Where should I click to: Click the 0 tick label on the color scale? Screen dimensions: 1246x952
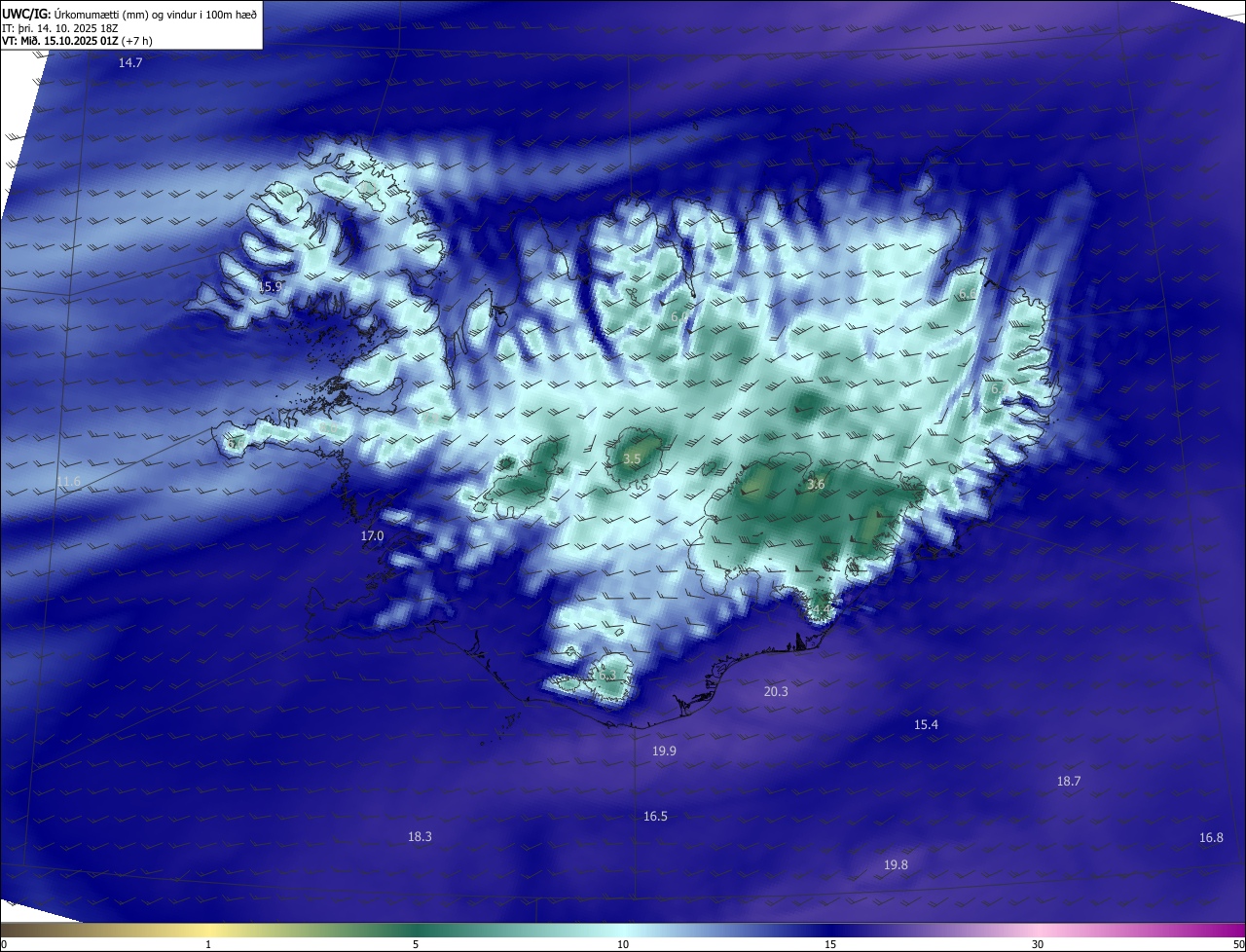[x=4, y=944]
